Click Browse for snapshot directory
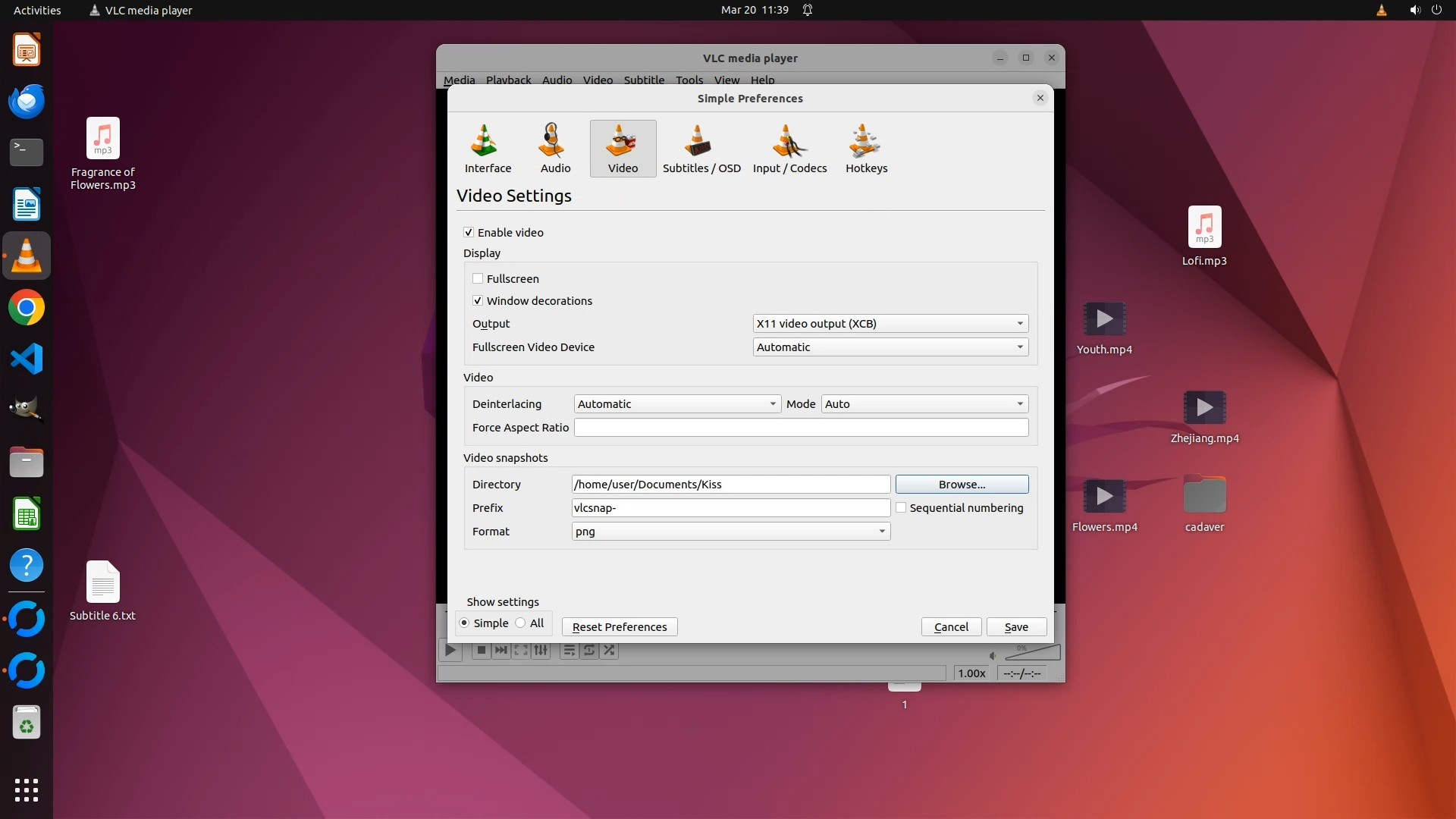Image resolution: width=1456 pixels, height=819 pixels. [x=962, y=485]
